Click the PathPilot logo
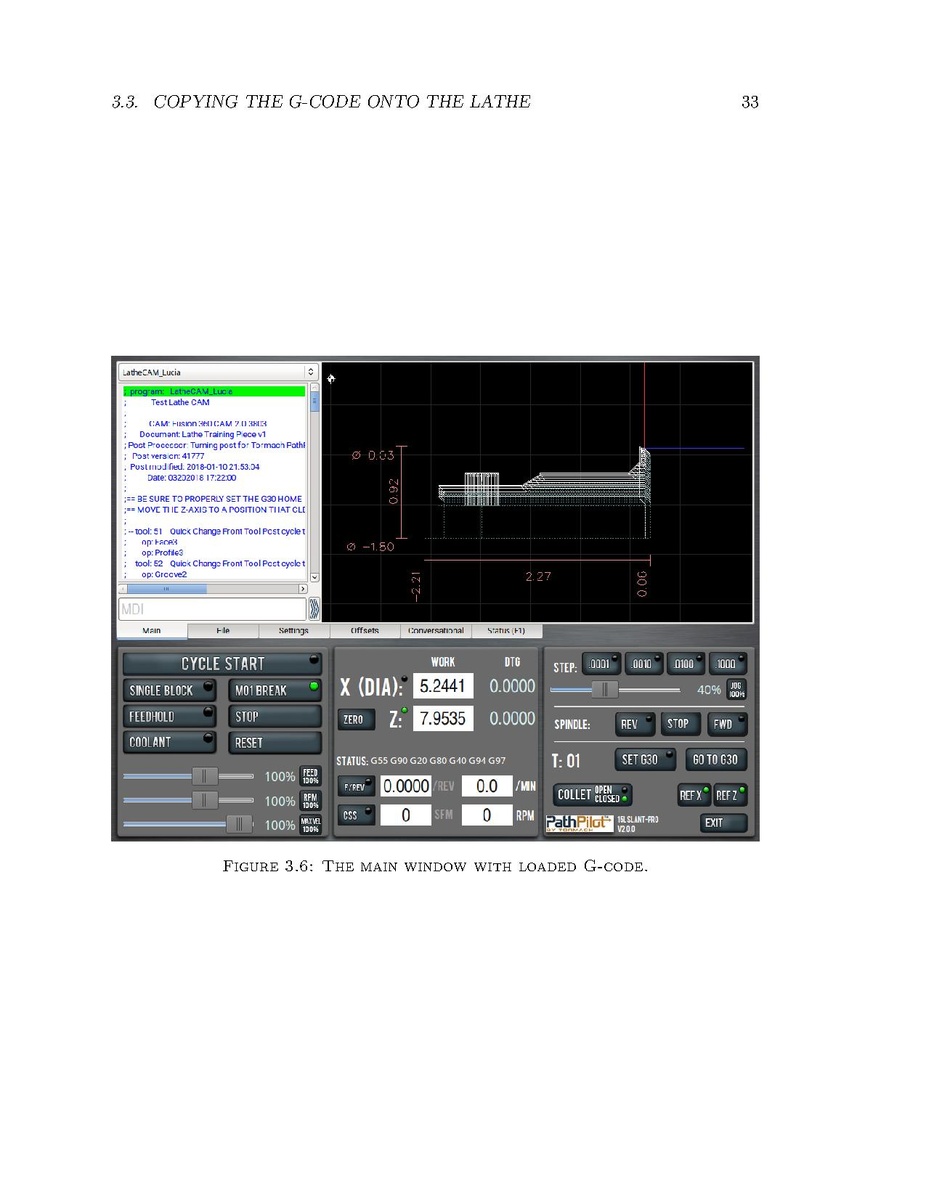926x1198 pixels. [x=579, y=824]
